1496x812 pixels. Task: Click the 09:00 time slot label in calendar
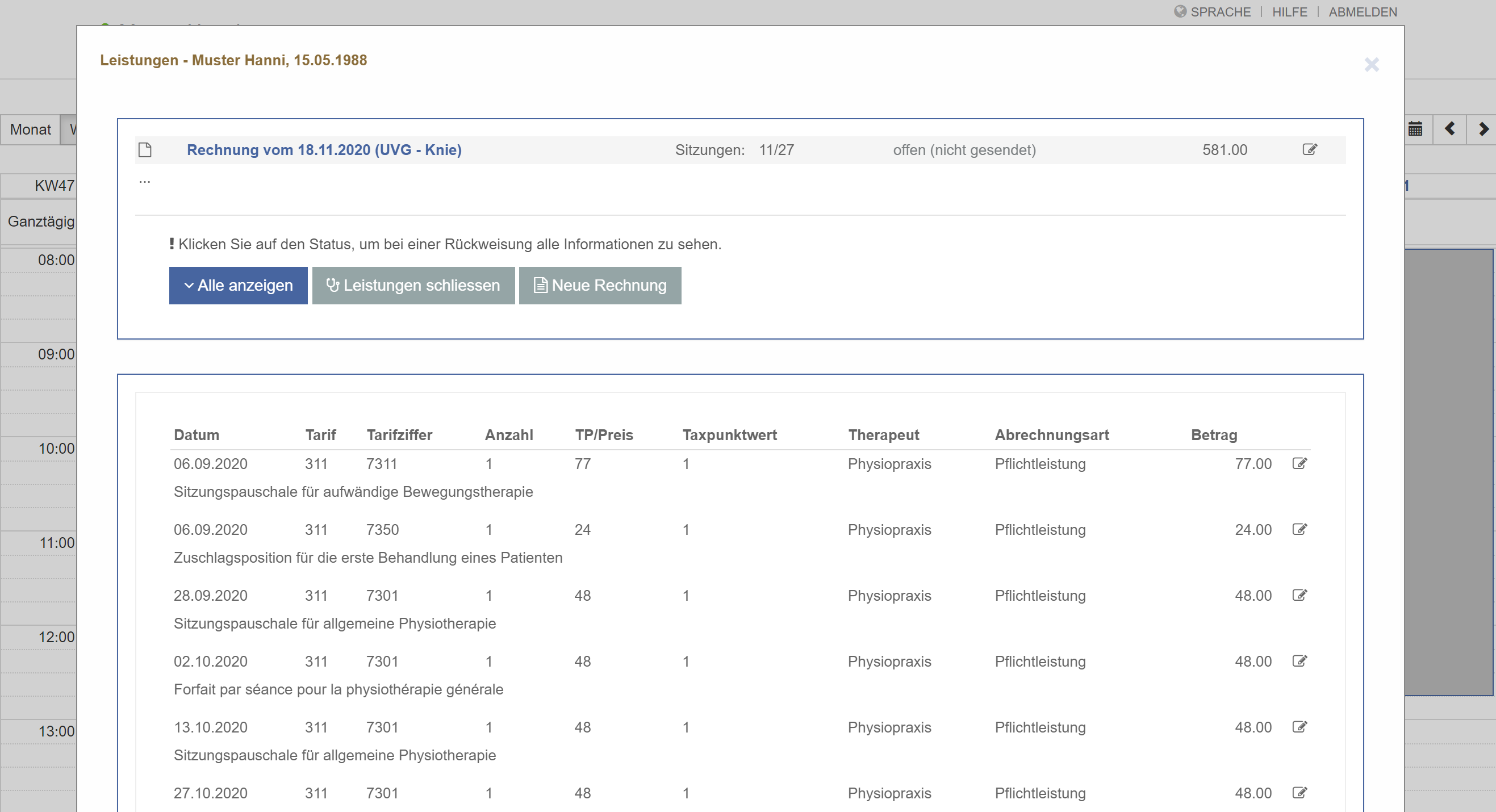point(56,354)
